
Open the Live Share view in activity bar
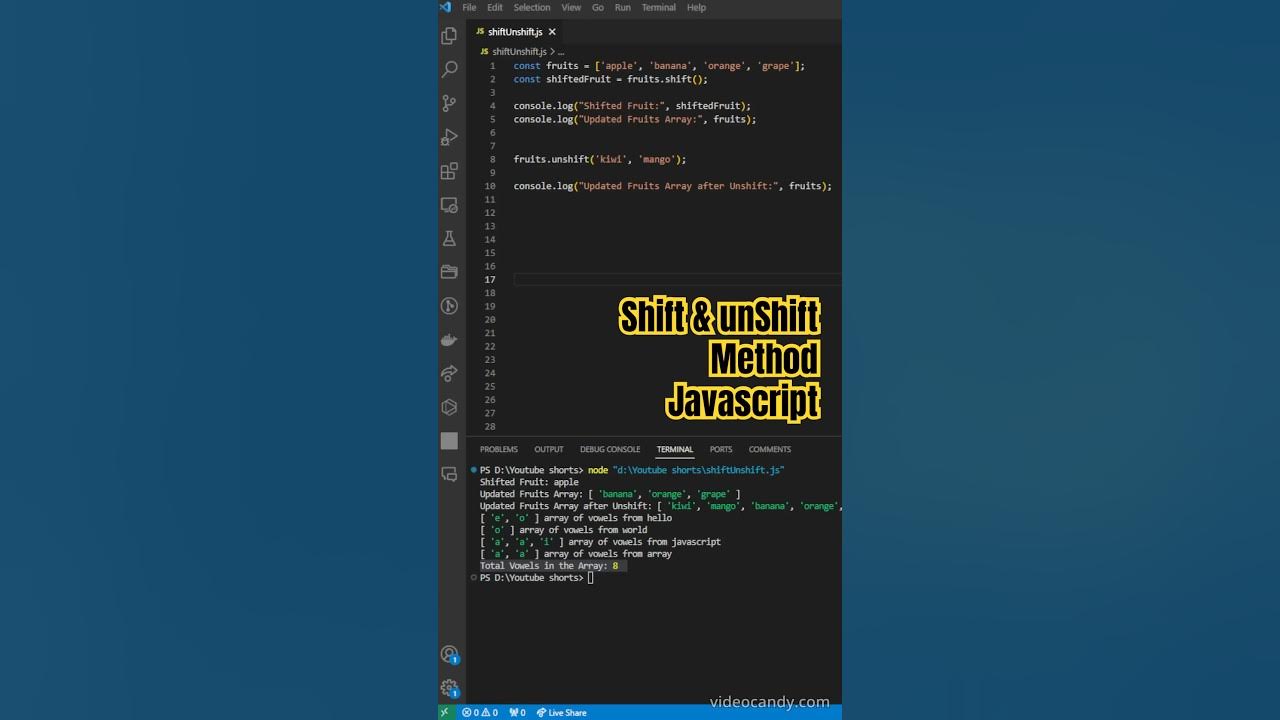coord(449,373)
